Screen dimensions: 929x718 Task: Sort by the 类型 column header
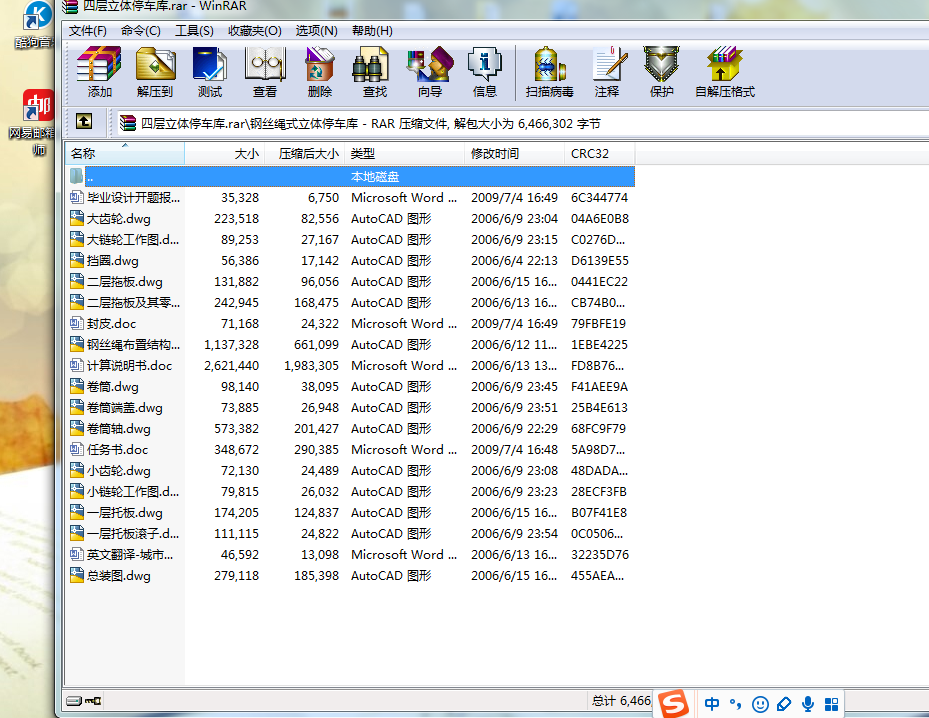[x=405, y=153]
